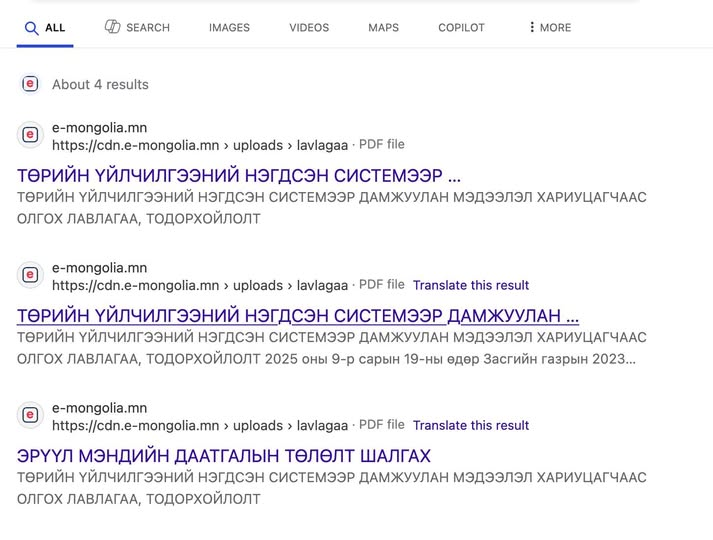The width and height of the screenshot is (713, 540).
Task: Switch to the SEARCH tab
Action: tap(137, 28)
